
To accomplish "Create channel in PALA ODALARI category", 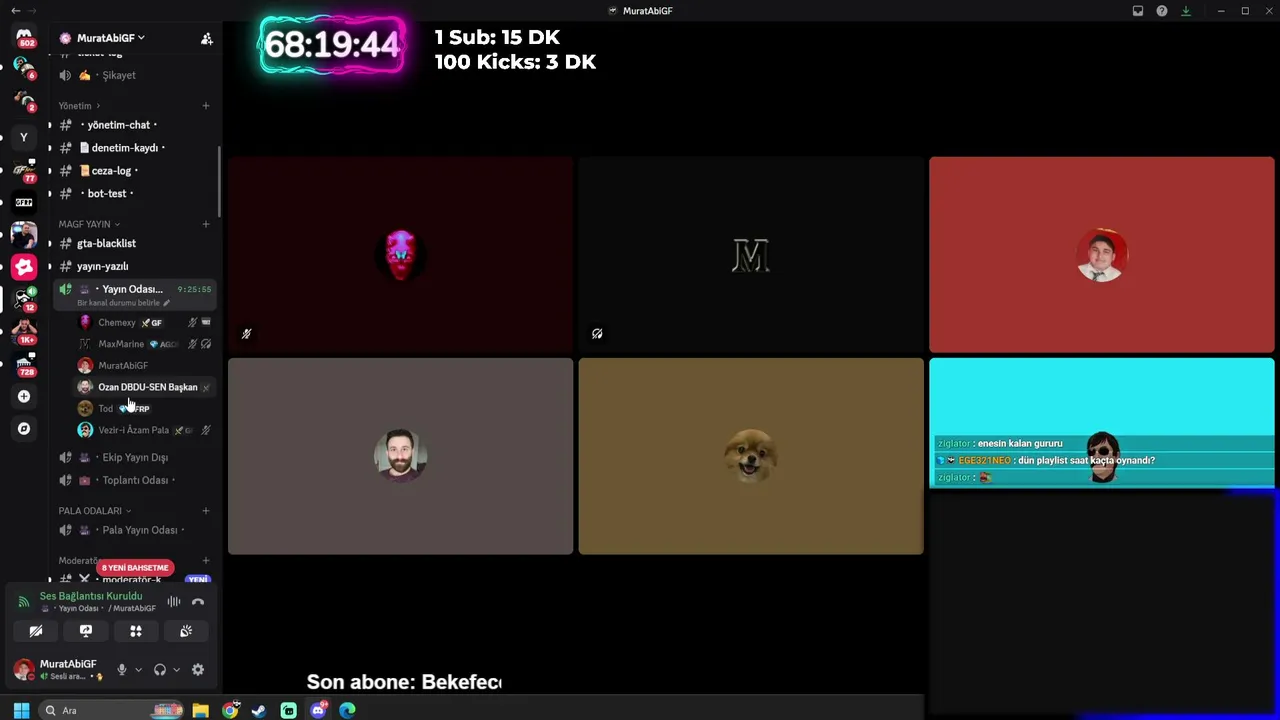I will [206, 511].
